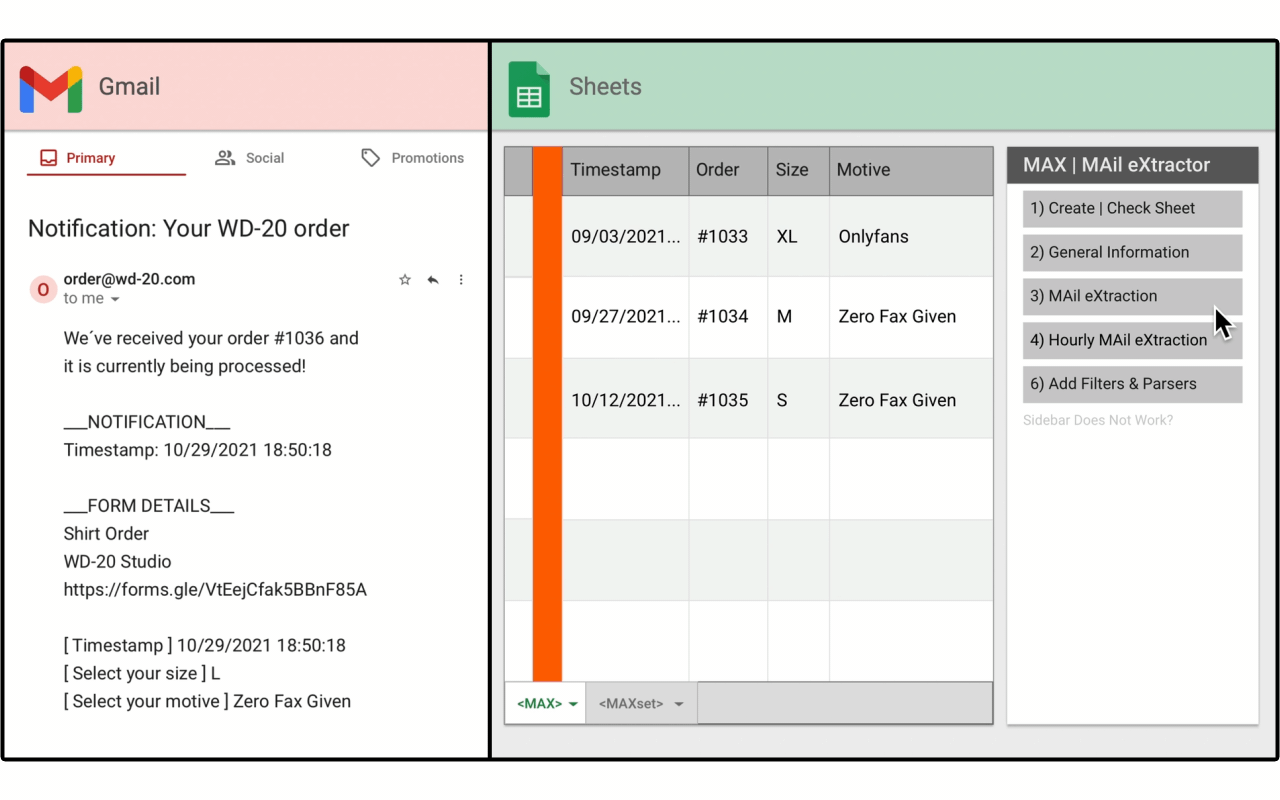
Task: Open the <MAX> sheet tab dropdown arrow
Action: tap(573, 704)
